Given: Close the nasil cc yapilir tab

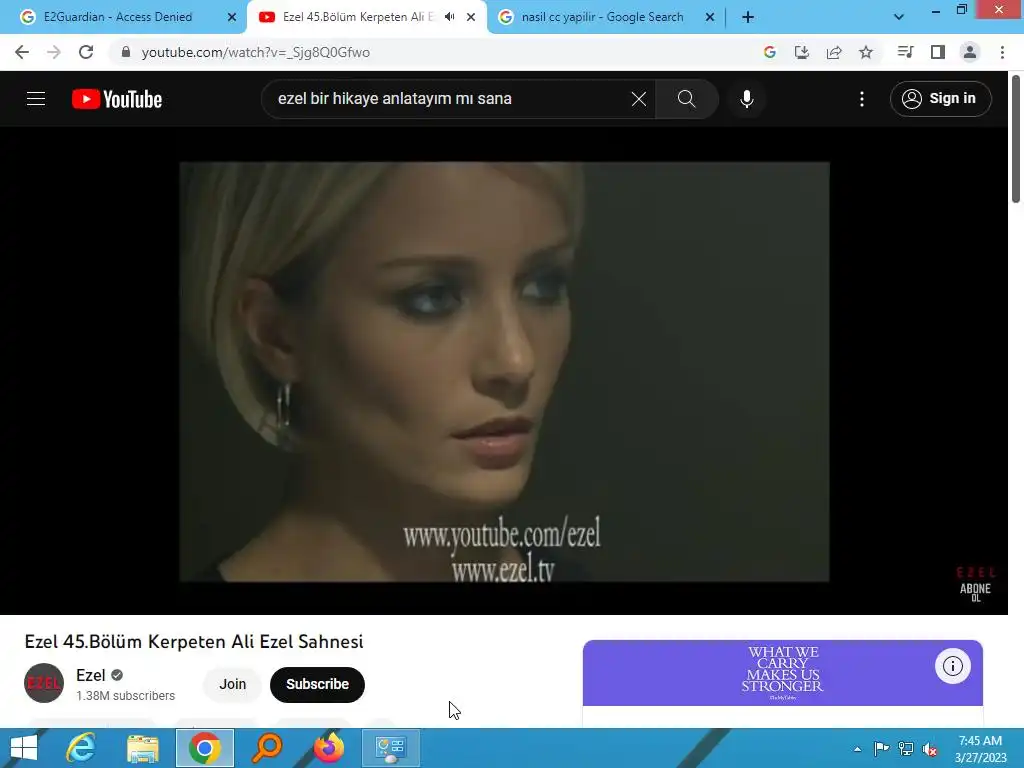Looking at the screenshot, I should click(710, 18).
